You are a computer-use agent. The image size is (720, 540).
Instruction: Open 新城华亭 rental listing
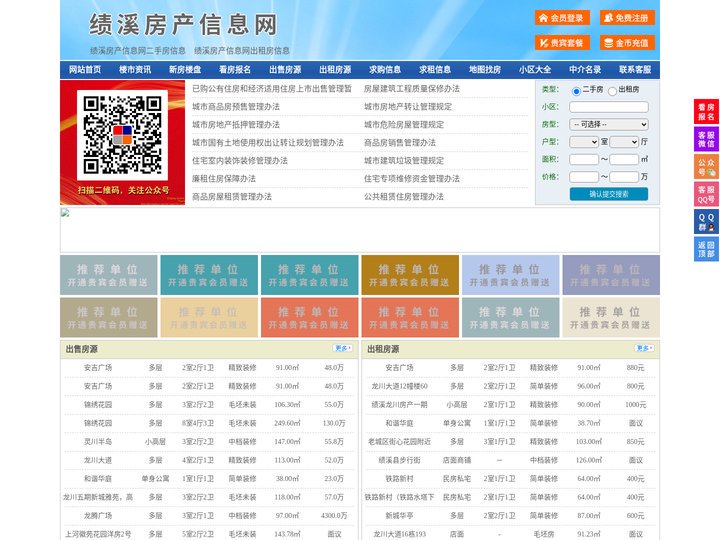coord(399,516)
